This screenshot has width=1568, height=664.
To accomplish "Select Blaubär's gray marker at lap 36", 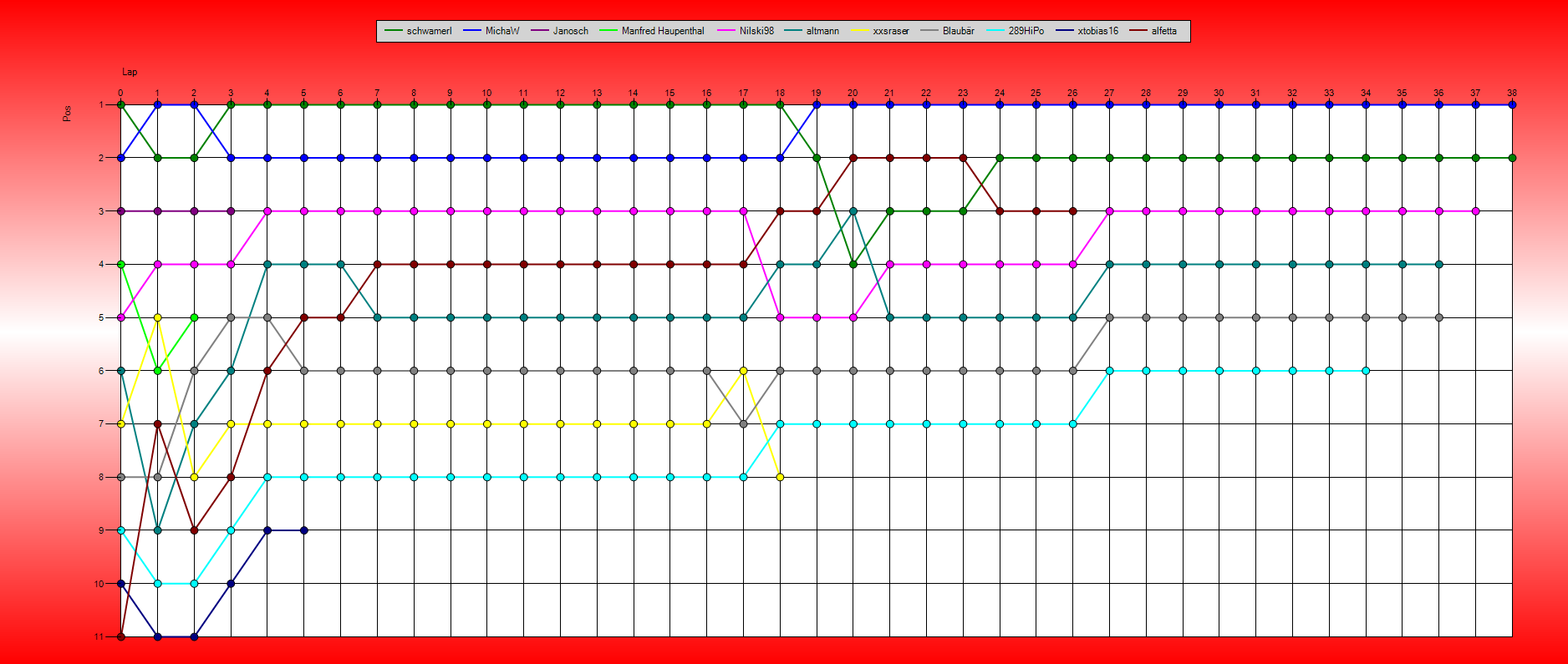I will [x=1439, y=317].
